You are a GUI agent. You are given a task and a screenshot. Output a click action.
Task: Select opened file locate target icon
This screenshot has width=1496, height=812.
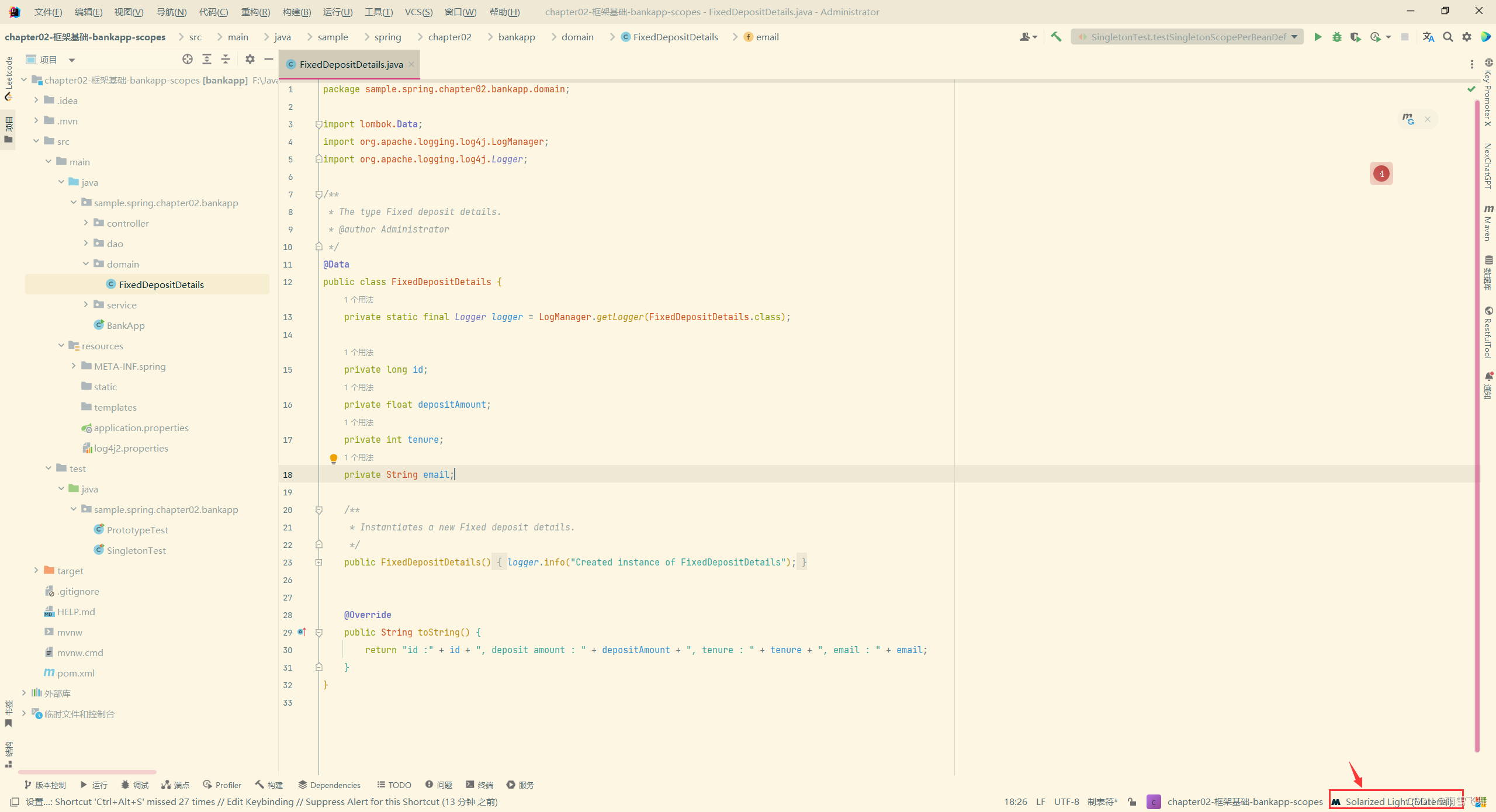click(187, 59)
